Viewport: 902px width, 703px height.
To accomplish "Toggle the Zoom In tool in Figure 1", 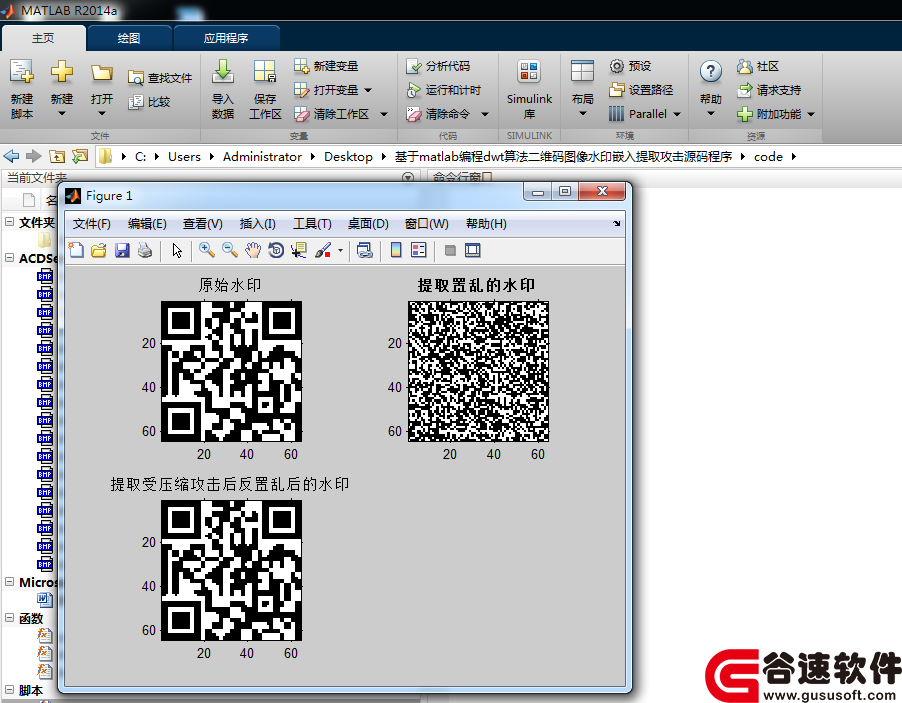I will click(x=207, y=250).
